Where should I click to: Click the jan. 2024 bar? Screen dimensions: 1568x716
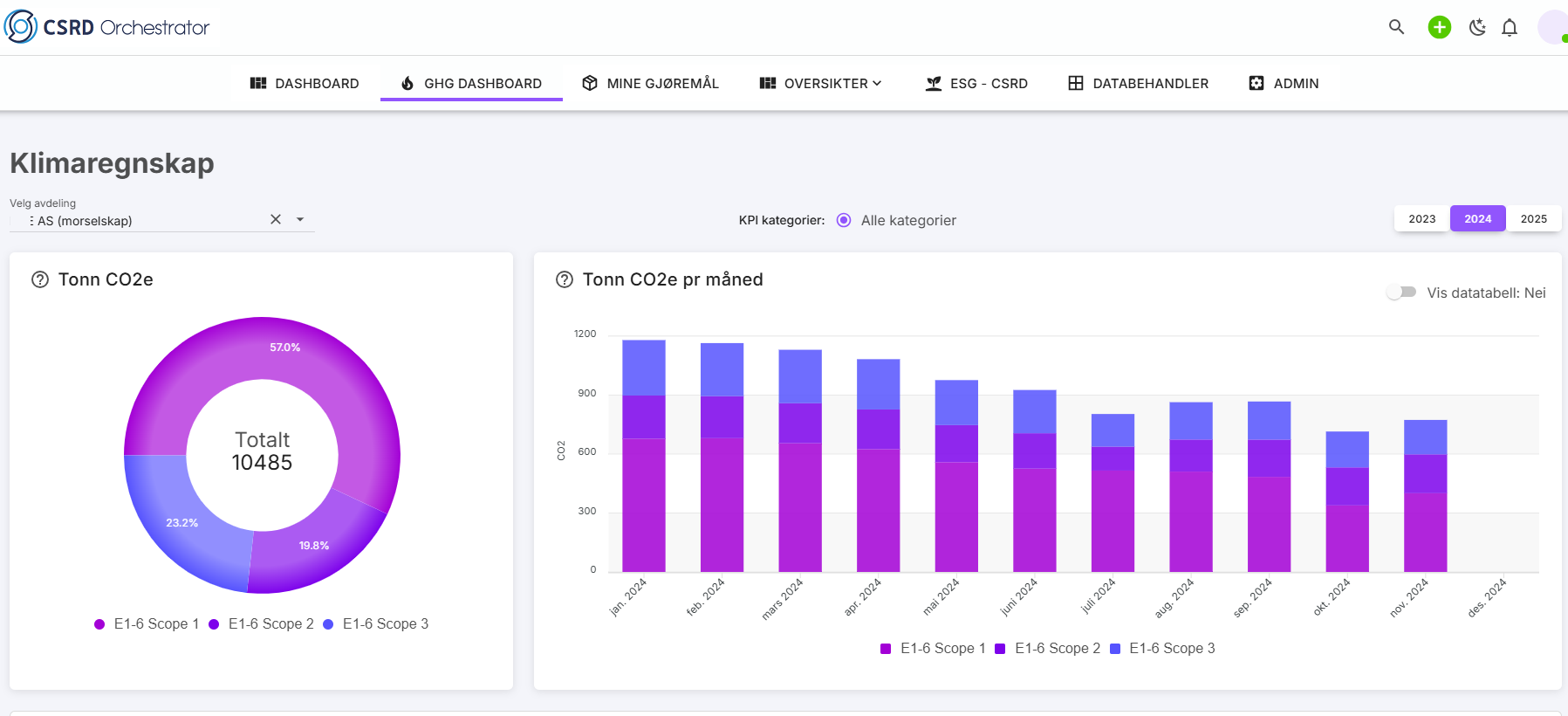(643, 456)
